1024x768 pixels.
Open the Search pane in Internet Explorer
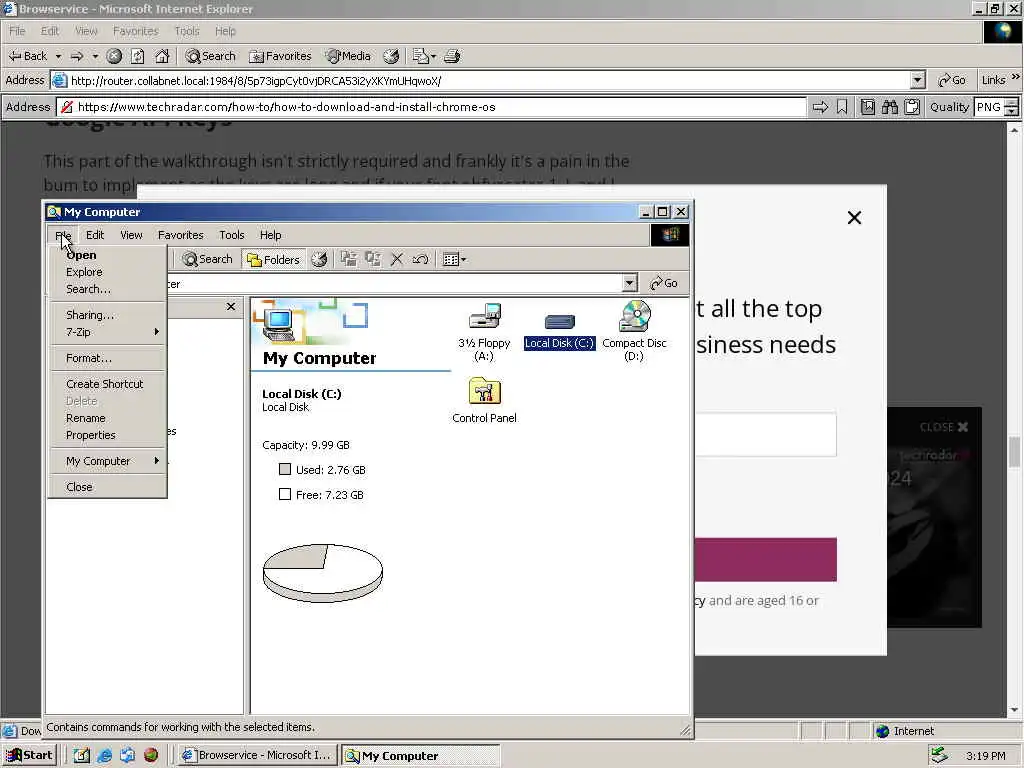click(x=210, y=56)
